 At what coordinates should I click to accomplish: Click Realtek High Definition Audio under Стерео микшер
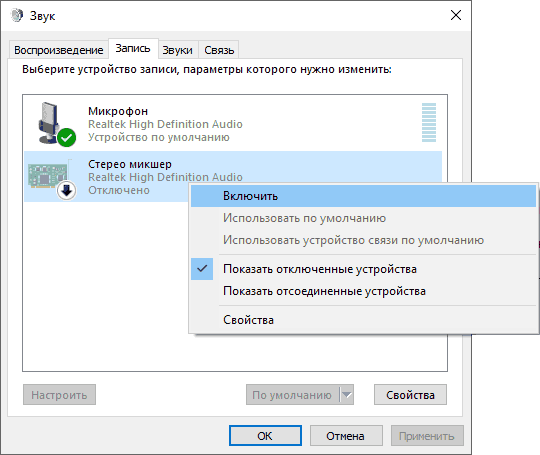pyautogui.click(x=165, y=177)
